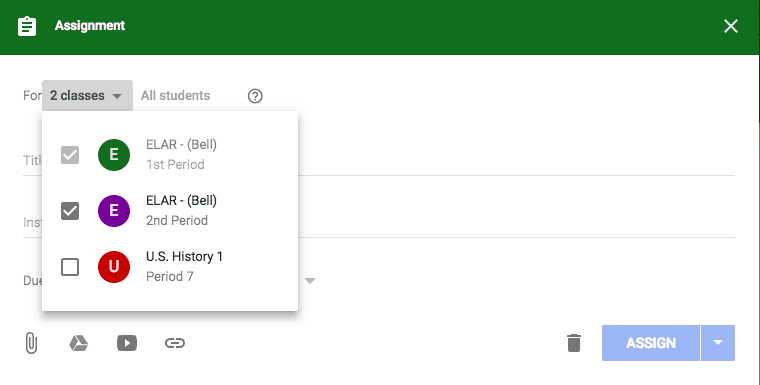The height and width of the screenshot is (385, 760).
Task: Attach a file with the paperclip icon
Action: (x=31, y=343)
